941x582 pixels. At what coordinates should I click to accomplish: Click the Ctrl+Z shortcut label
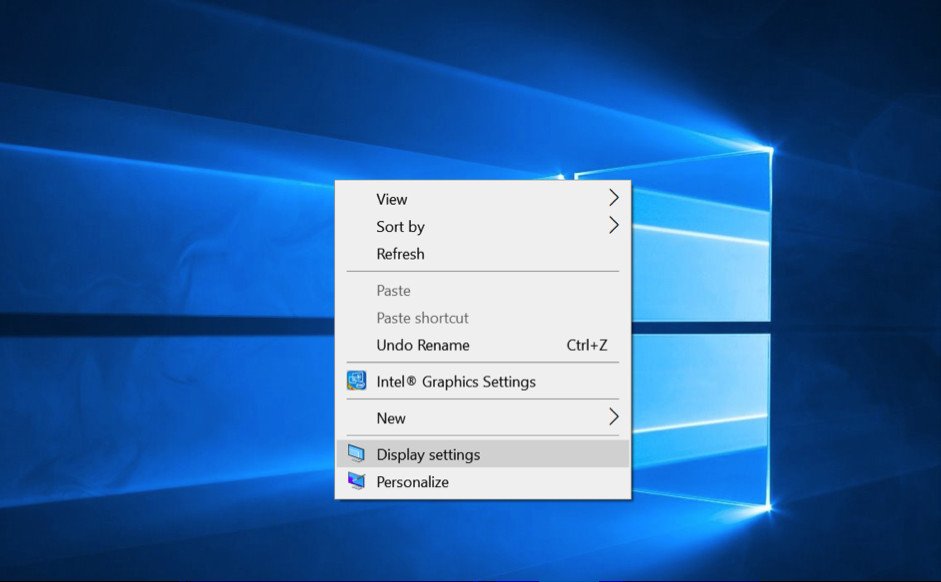pos(587,345)
